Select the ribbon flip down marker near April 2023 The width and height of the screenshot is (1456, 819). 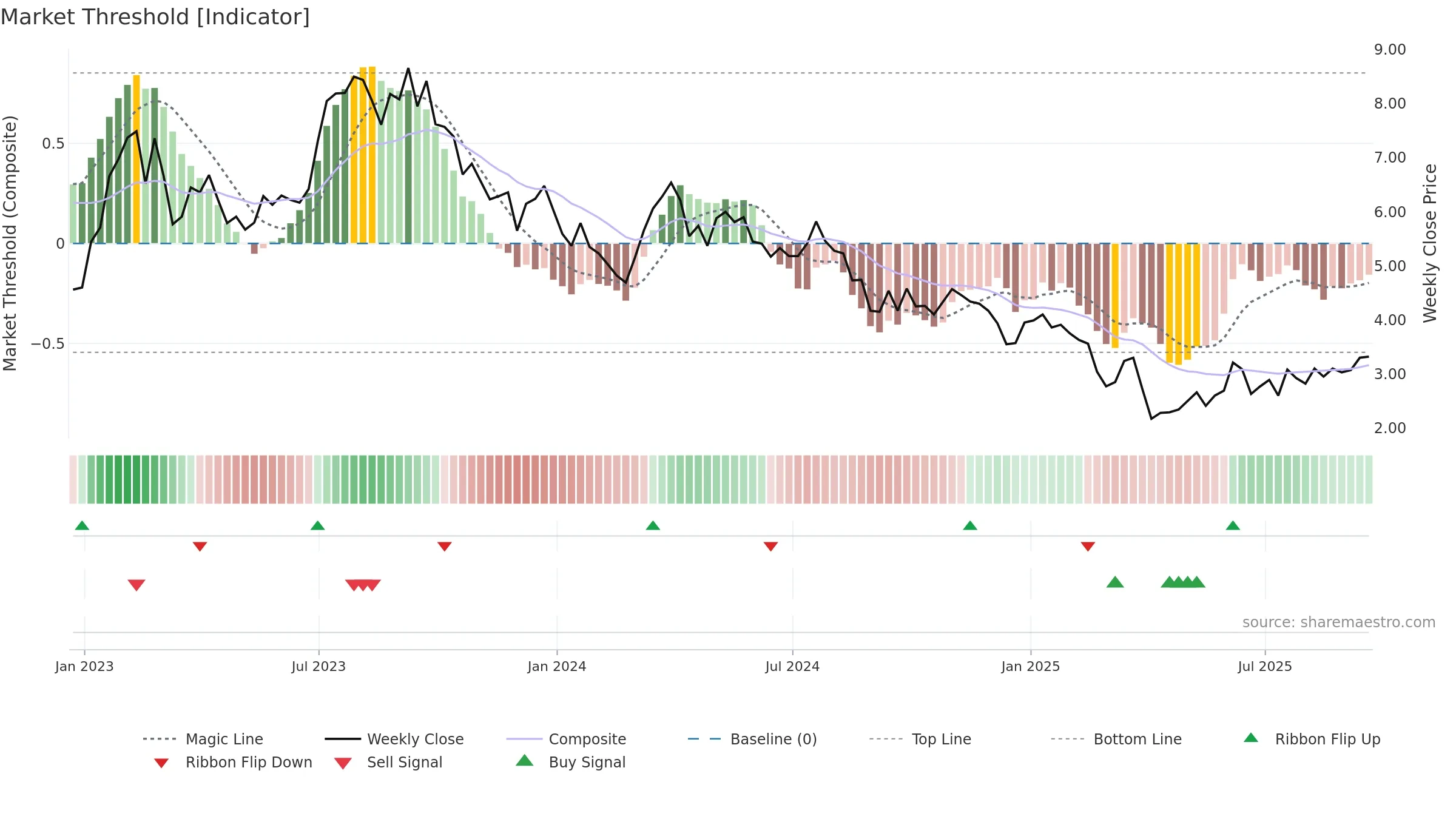(x=200, y=547)
